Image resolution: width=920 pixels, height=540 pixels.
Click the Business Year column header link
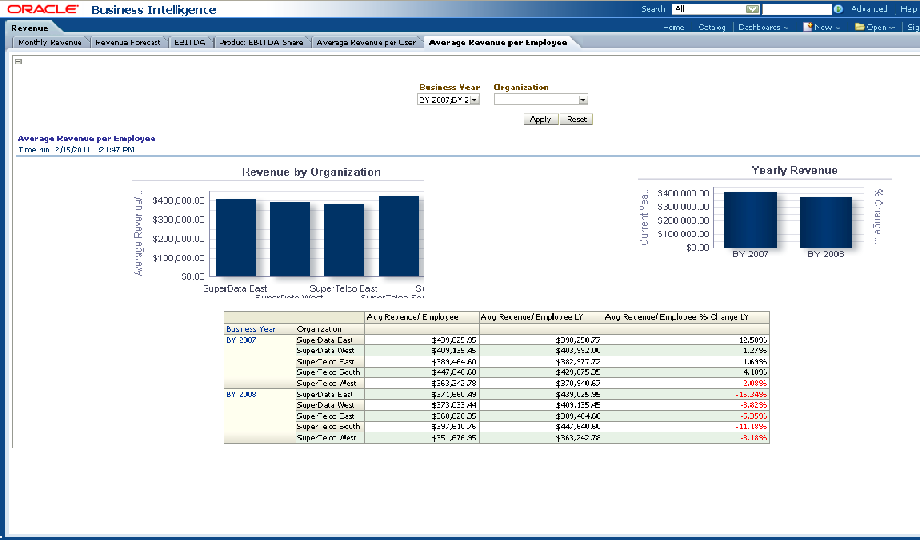(251, 329)
